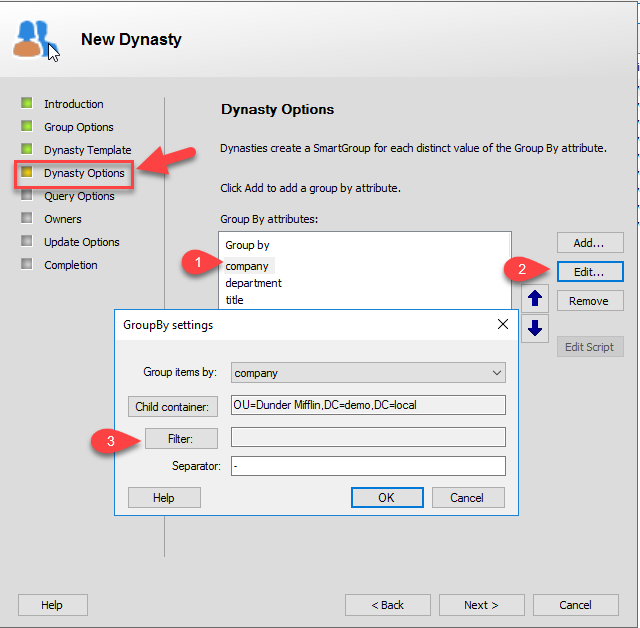Click the yellow Dynasty Options step indicator
640x628 pixels.
click(27, 172)
